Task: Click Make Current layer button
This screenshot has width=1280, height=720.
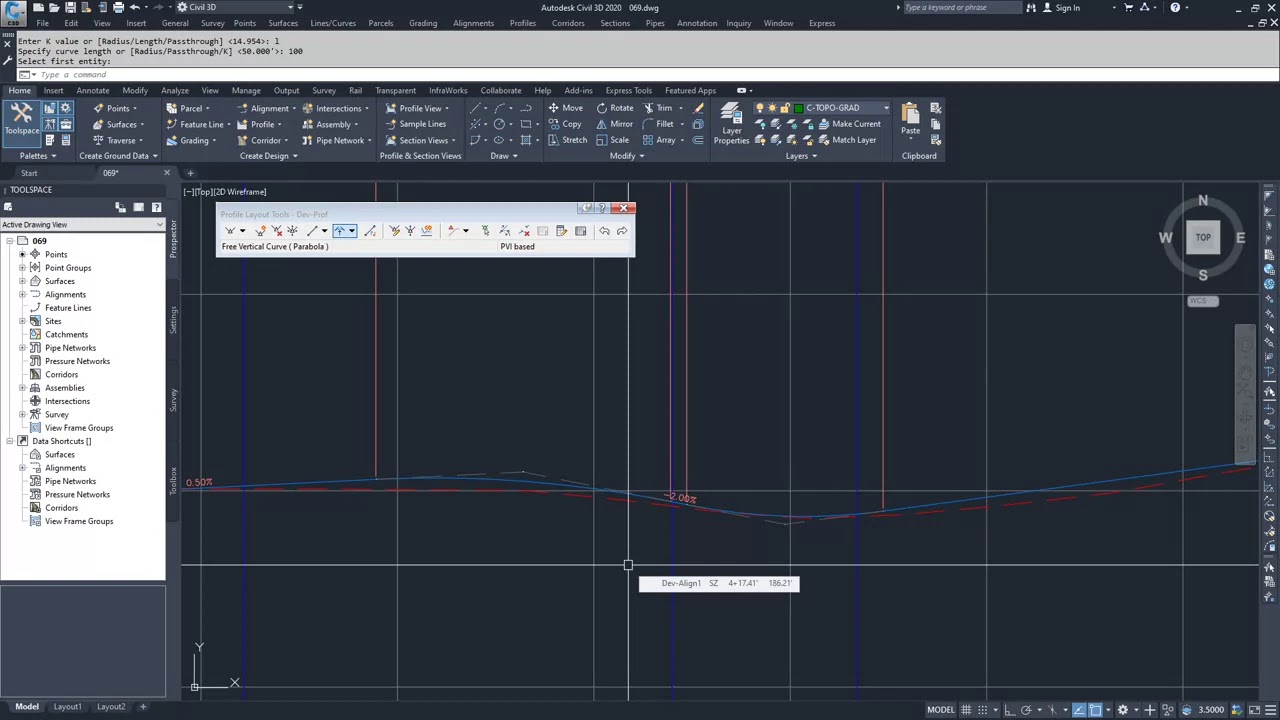Action: [849, 124]
